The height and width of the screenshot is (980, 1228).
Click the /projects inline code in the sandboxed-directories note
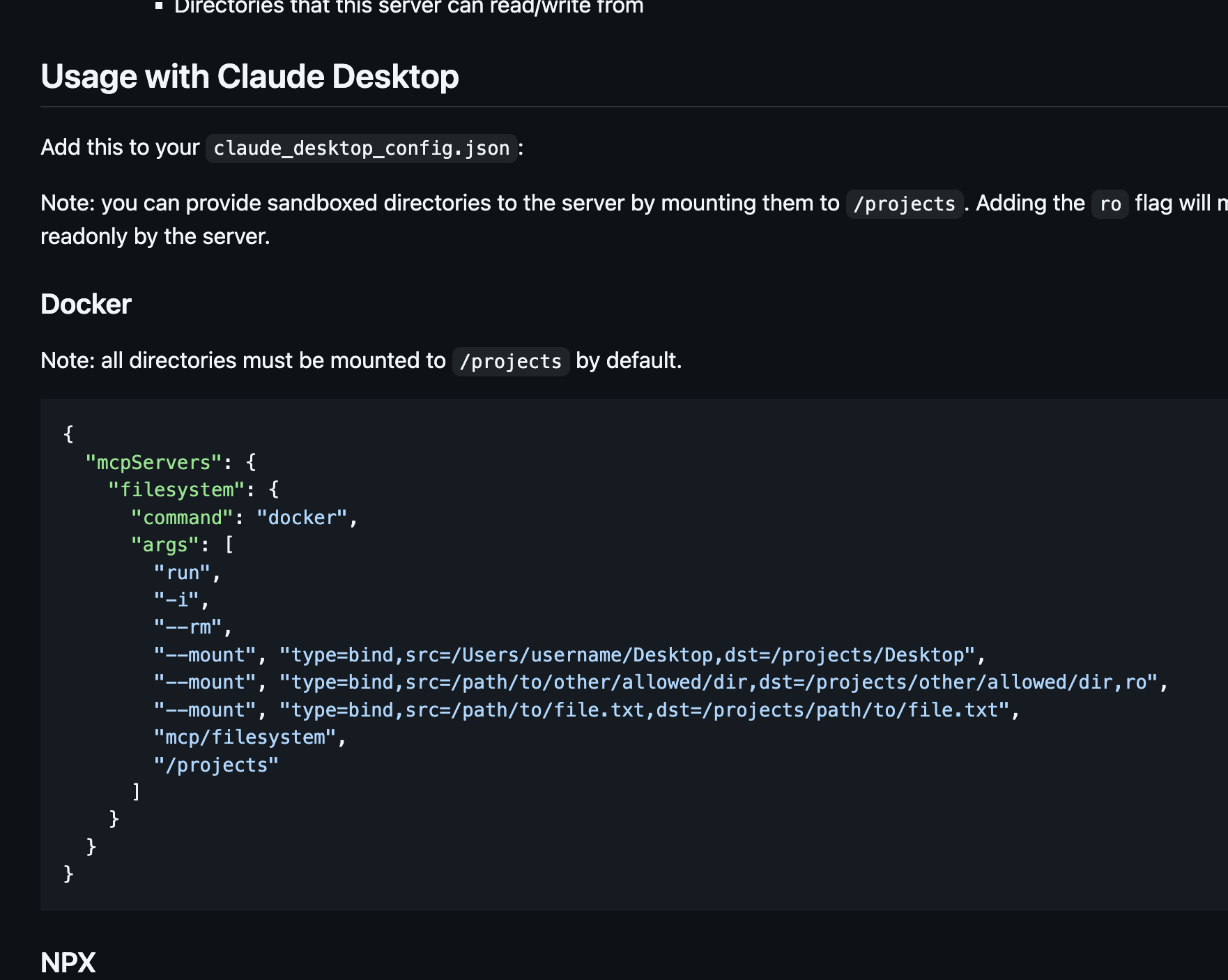(x=905, y=204)
